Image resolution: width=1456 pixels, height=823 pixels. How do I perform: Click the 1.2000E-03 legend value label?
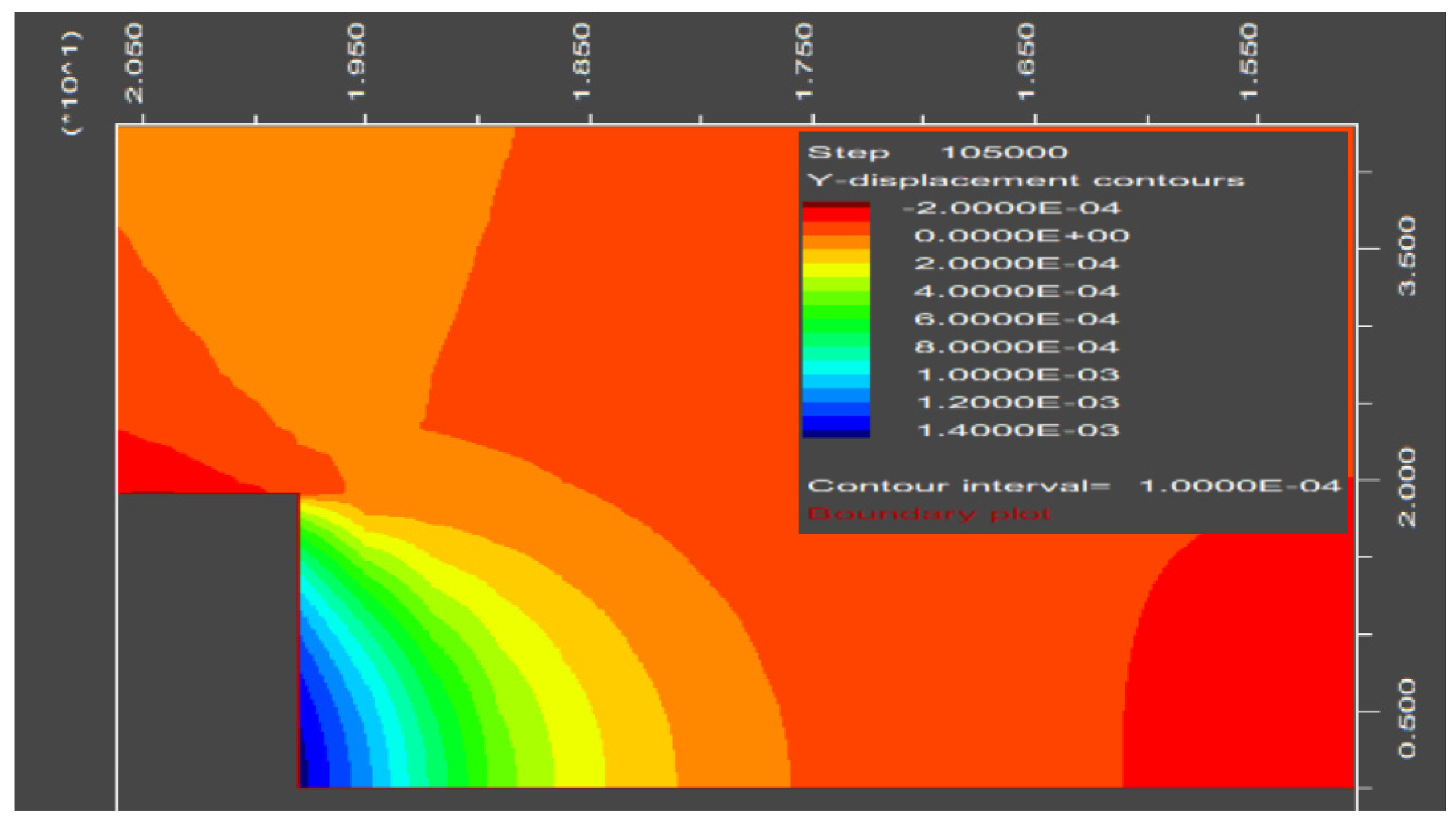point(1018,402)
